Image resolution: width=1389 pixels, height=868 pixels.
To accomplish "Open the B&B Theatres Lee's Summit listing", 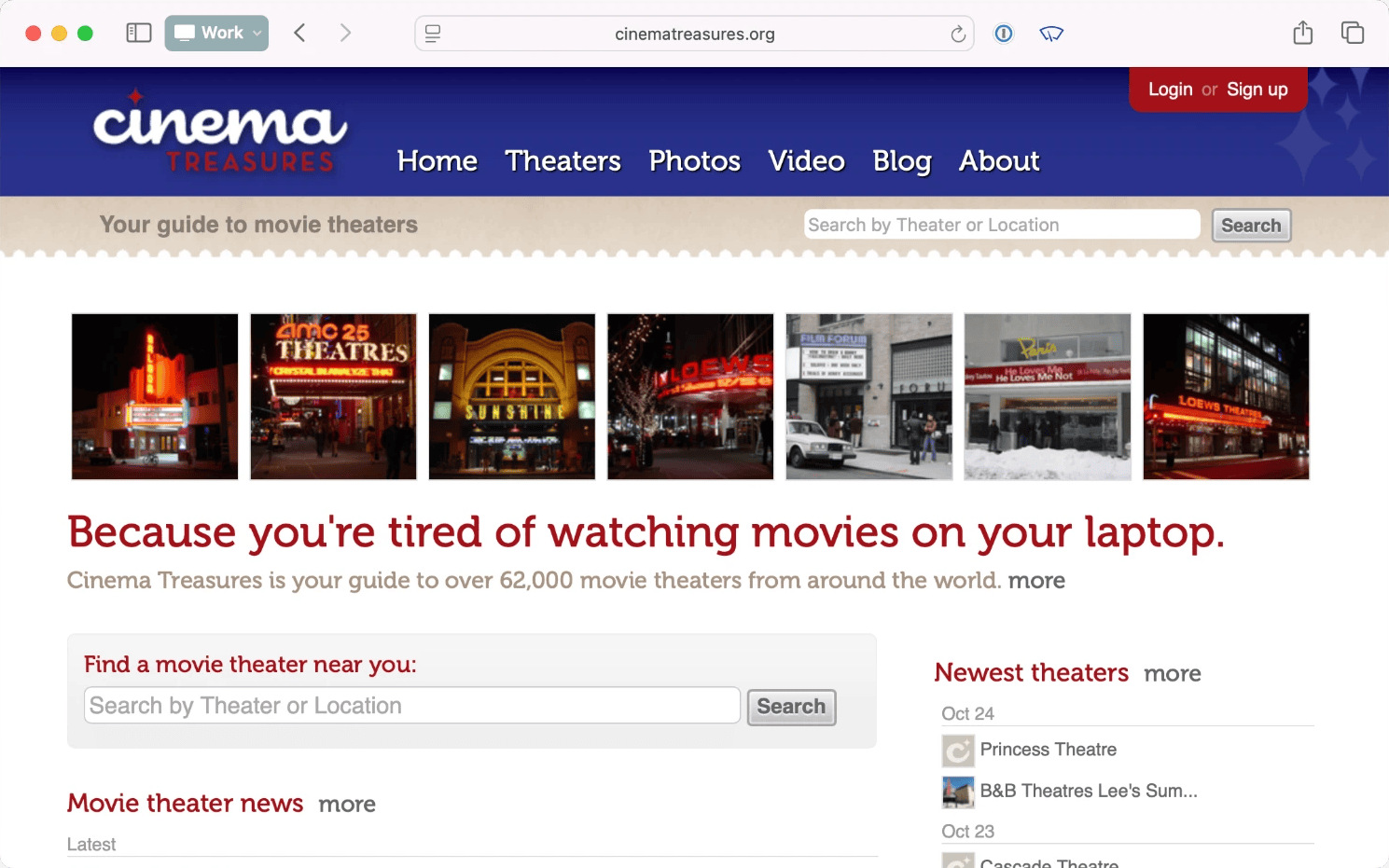I will point(1089,791).
